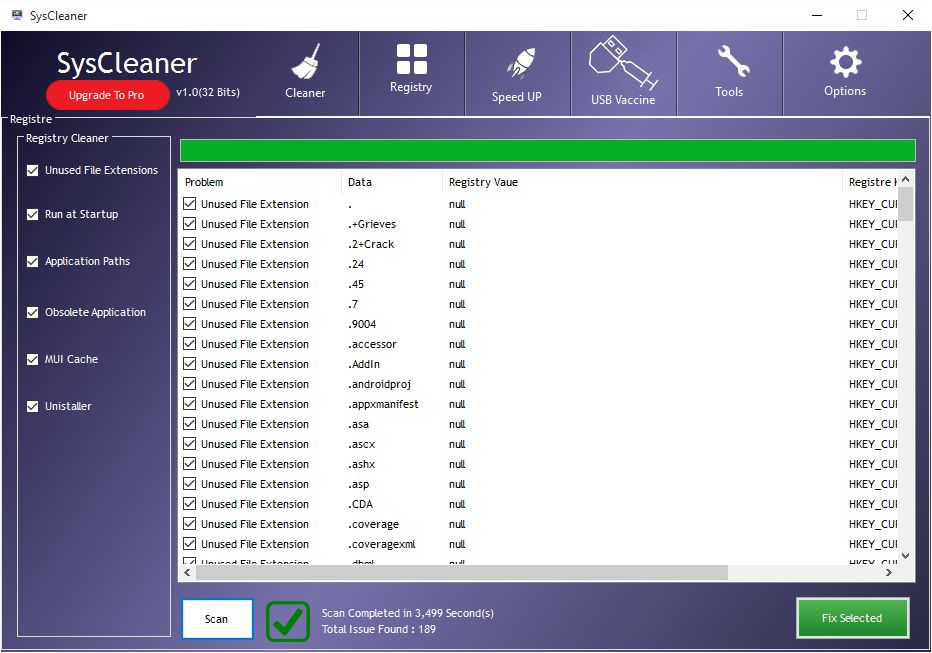
Task: Click the Upgrade To Pro button
Action: (x=107, y=95)
